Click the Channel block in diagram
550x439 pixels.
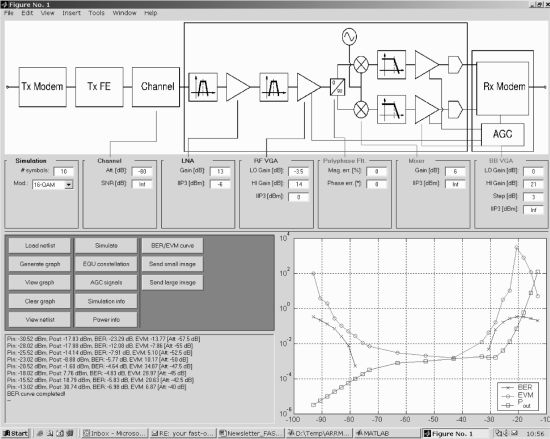point(156,87)
